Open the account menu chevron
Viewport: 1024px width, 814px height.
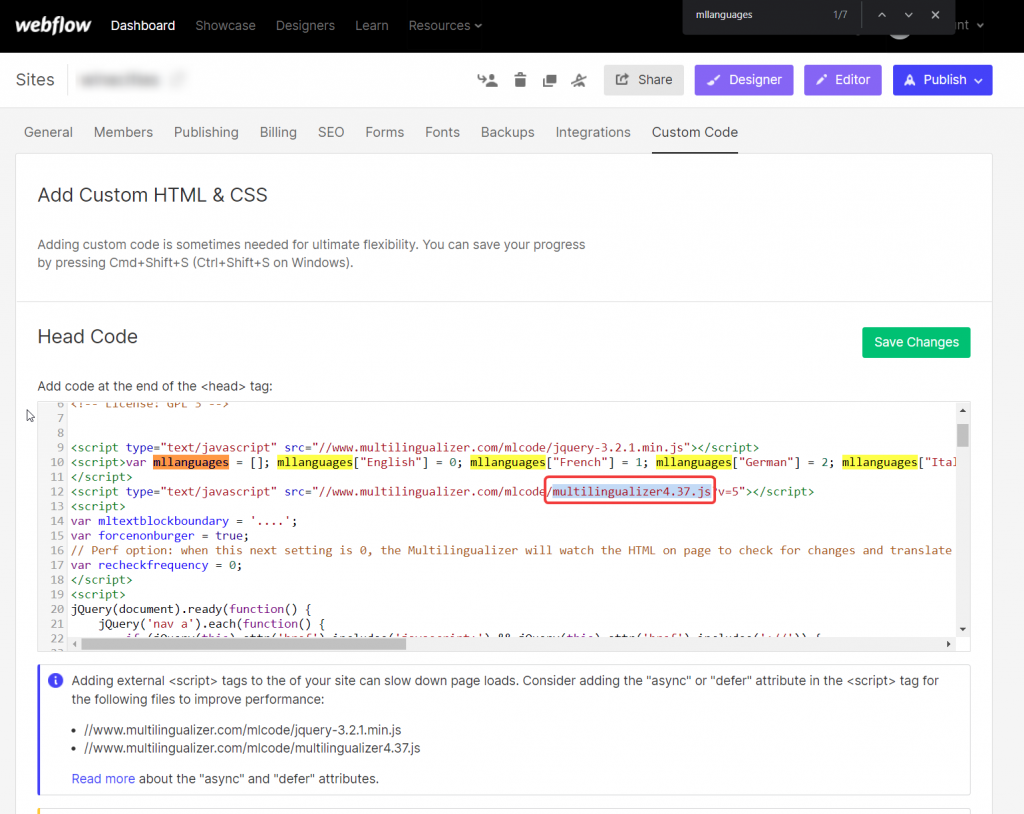pos(980,25)
